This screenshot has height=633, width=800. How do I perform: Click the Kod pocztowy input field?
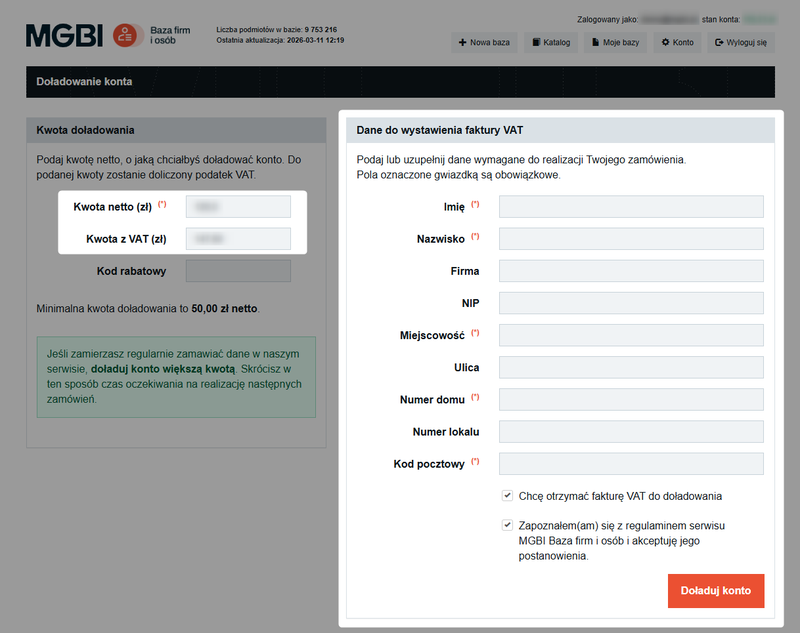tap(631, 464)
